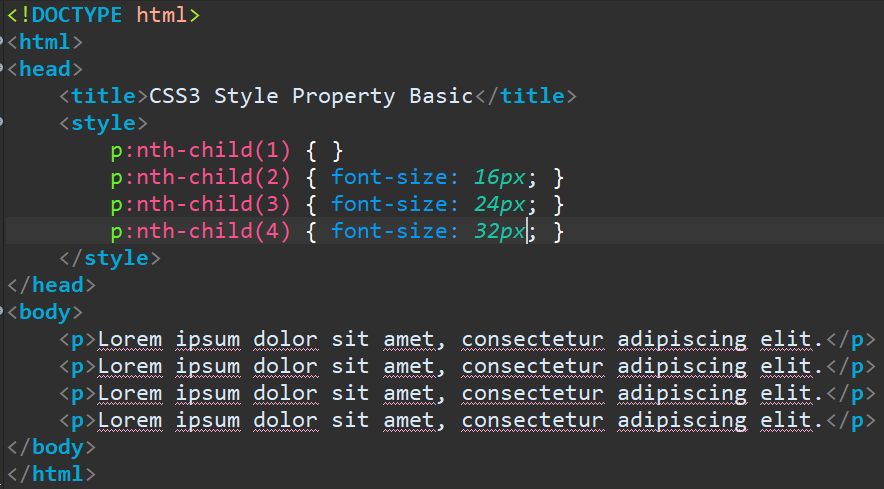Click the p:nth-child(3) selector
This screenshot has width=884, height=489.
pyautogui.click(x=201, y=205)
